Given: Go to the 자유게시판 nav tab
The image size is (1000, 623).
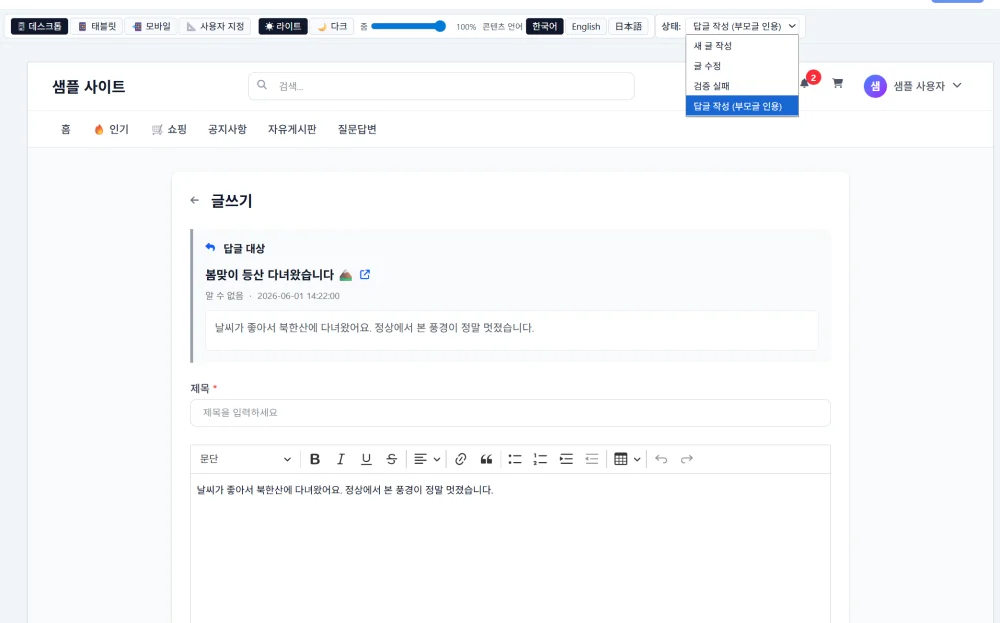Looking at the screenshot, I should (292, 129).
